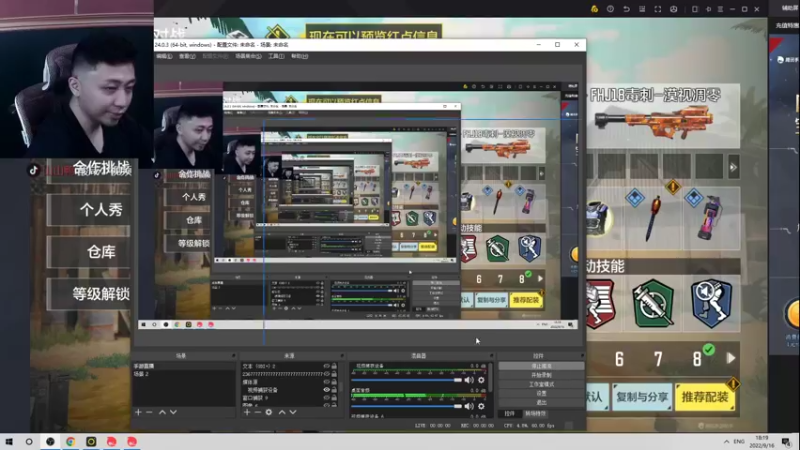Toggle visibility of the 236777777 source

click(327, 373)
